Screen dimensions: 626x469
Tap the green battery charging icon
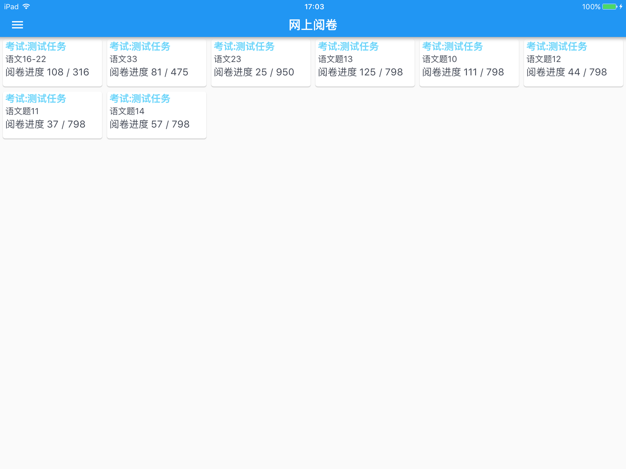(x=610, y=7)
